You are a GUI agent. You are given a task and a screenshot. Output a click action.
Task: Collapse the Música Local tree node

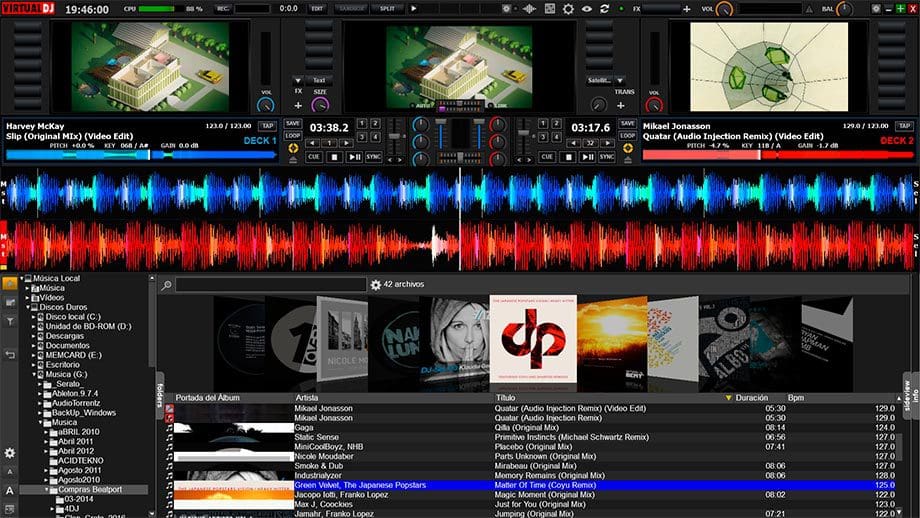click(x=22, y=278)
